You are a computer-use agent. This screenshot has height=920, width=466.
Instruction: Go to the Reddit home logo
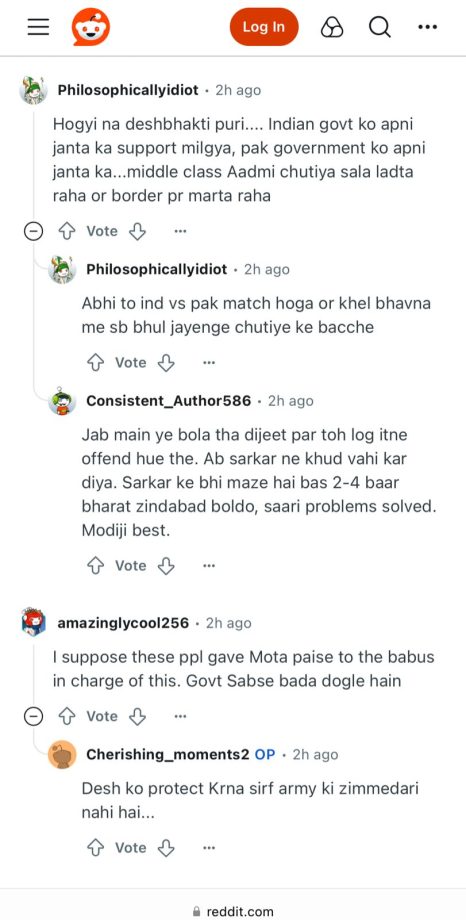(x=91, y=27)
